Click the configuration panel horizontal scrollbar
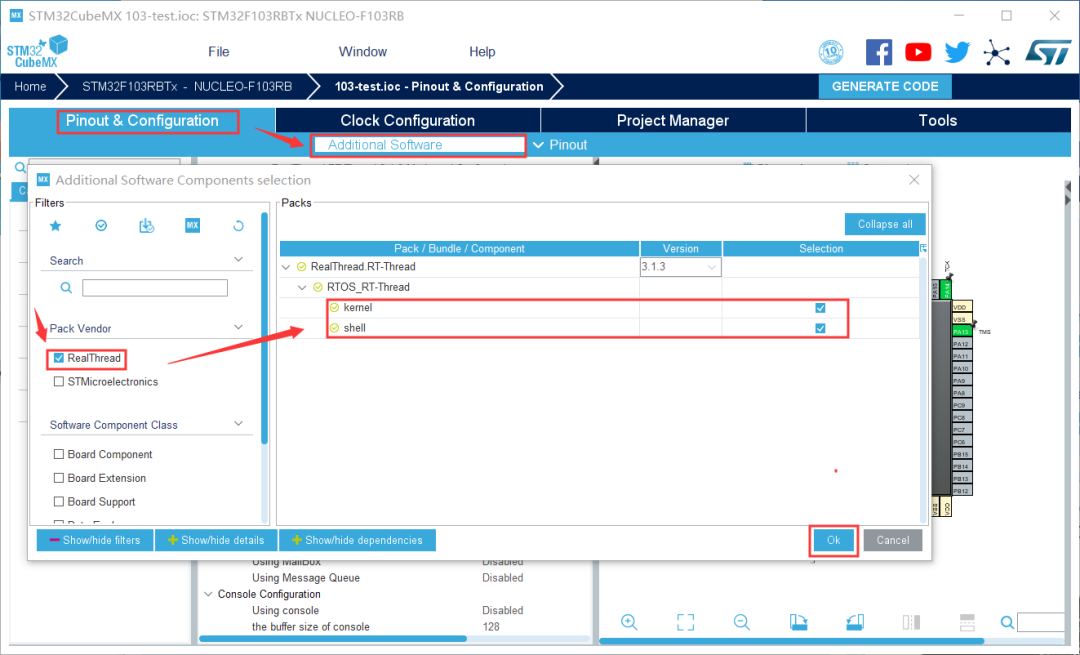Screen dimensions: 1080x655 (x=333, y=638)
